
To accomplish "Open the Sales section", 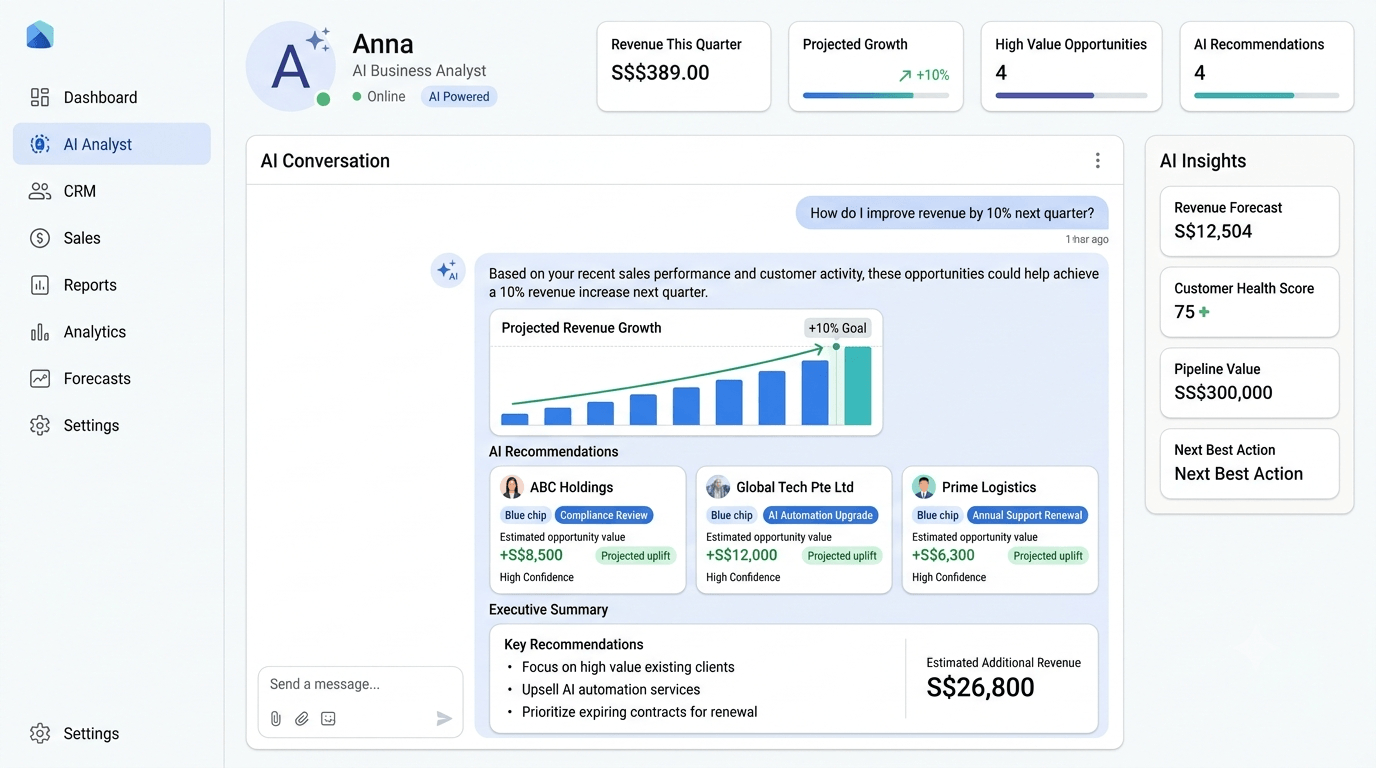I will tap(112, 238).
